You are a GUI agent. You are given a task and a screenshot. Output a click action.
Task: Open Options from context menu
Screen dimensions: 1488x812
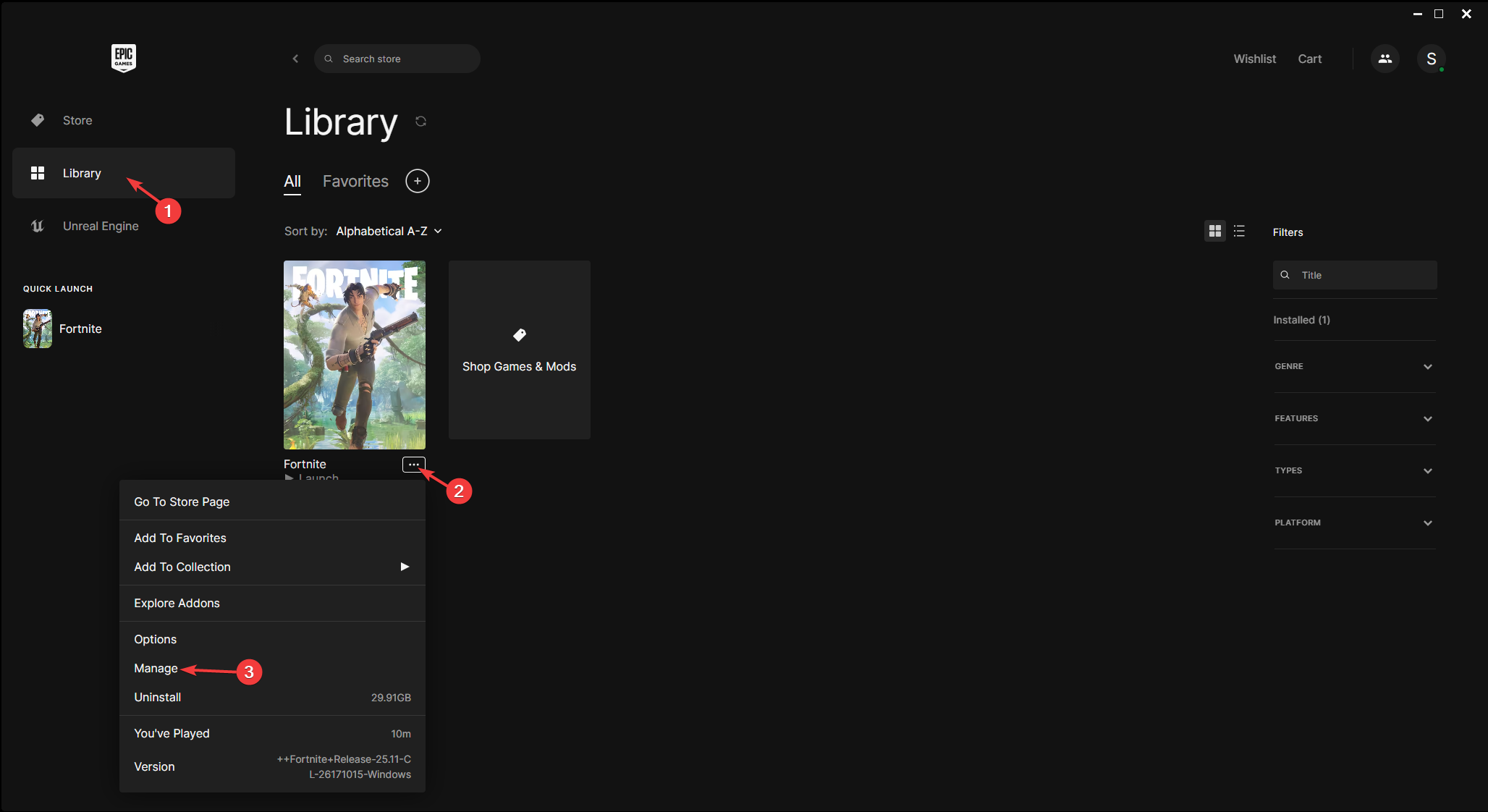[272, 639]
